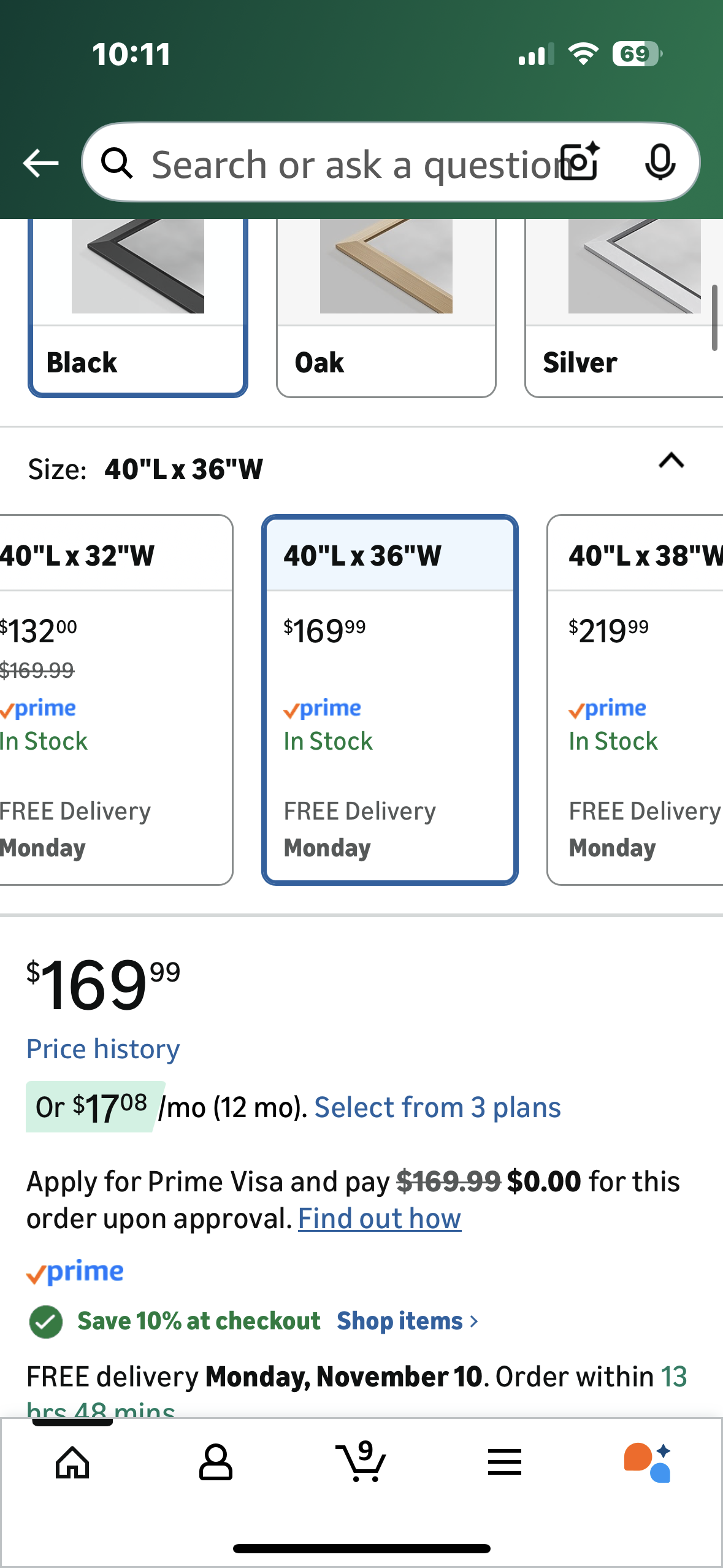This screenshot has height=1568, width=723.
Task: Open Select from 3 plans options
Action: pos(437,1107)
